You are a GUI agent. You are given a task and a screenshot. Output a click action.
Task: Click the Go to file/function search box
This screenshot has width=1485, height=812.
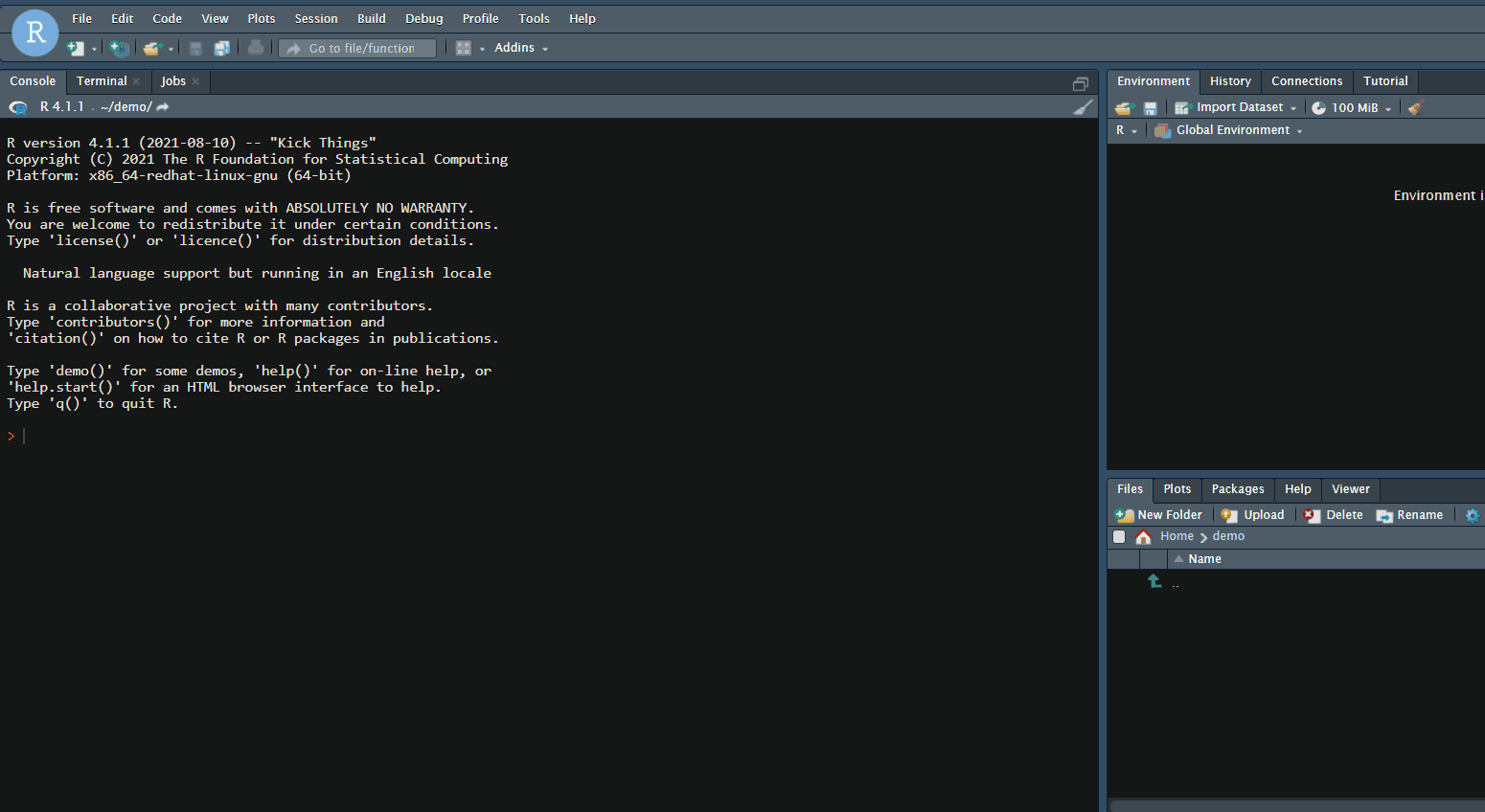(356, 47)
